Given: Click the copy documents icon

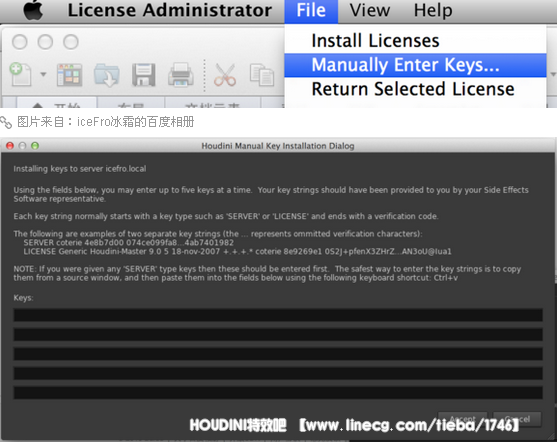Looking at the screenshot, I should 262,75.
